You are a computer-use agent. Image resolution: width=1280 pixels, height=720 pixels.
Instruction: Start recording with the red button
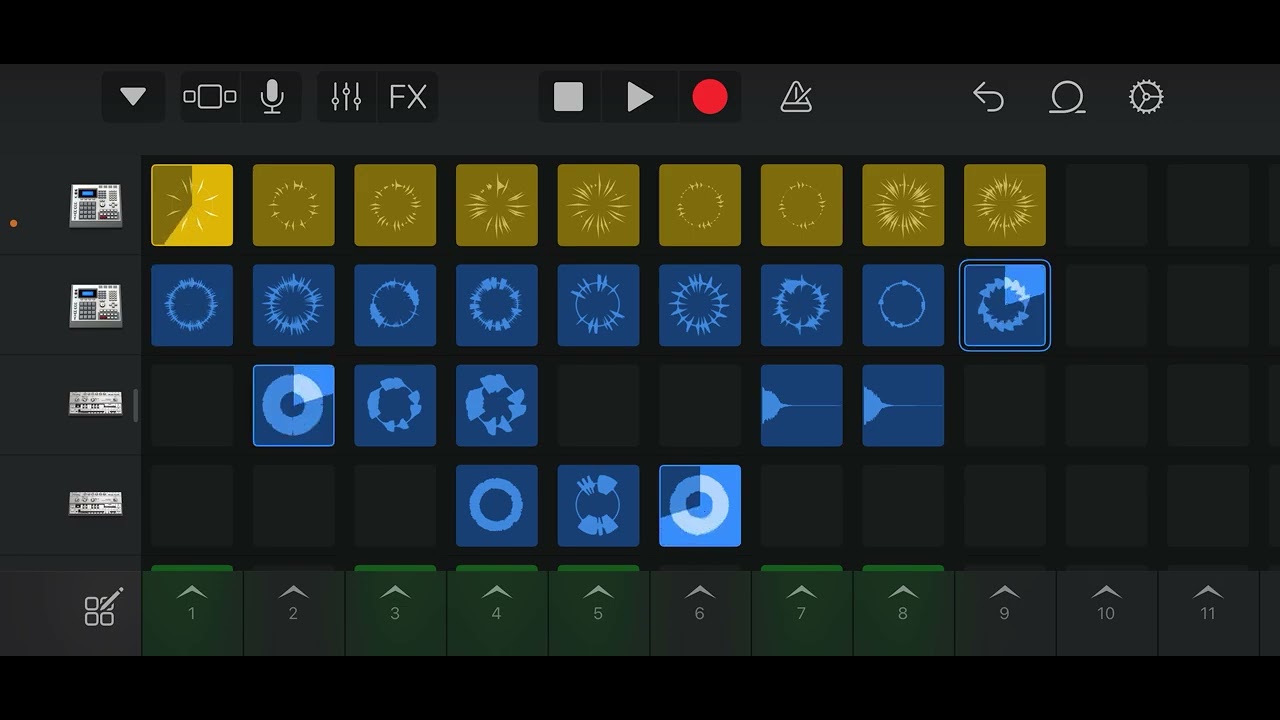(x=710, y=97)
